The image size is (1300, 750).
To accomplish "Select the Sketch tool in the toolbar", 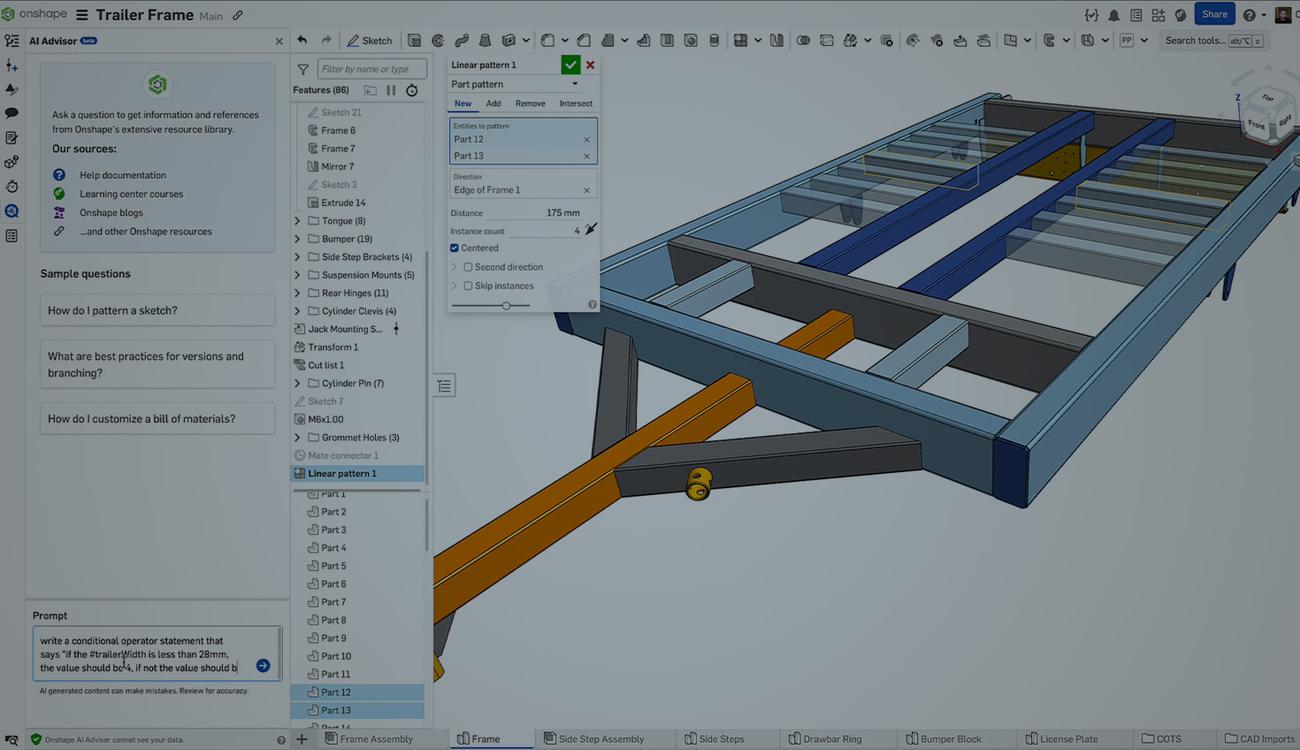I will (x=369, y=40).
